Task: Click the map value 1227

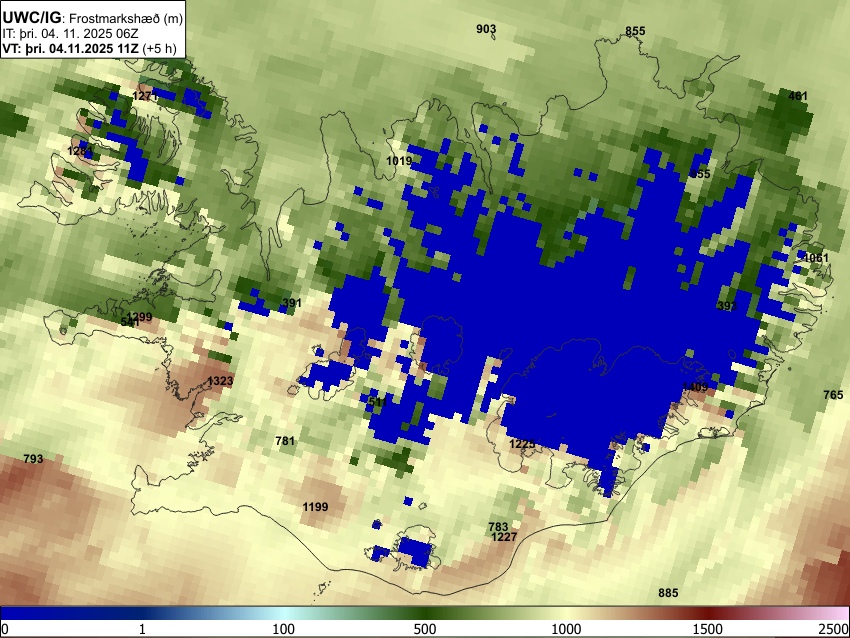Action: (x=504, y=537)
